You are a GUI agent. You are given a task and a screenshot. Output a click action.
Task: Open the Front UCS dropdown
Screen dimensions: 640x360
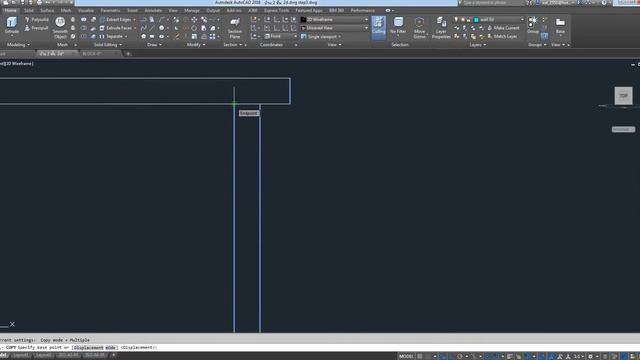(x=281, y=37)
